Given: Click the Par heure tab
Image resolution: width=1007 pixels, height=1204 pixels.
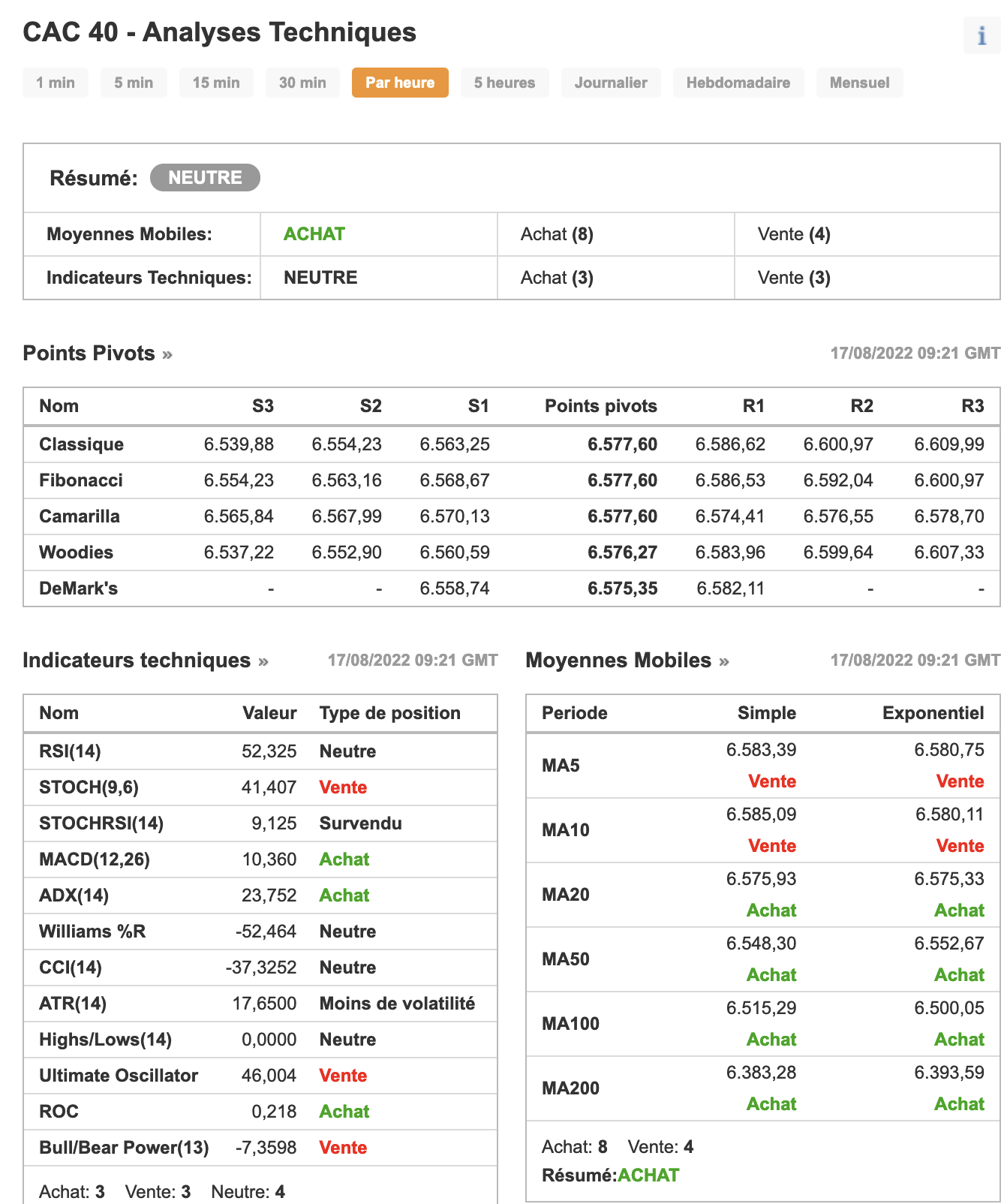Looking at the screenshot, I should [400, 83].
